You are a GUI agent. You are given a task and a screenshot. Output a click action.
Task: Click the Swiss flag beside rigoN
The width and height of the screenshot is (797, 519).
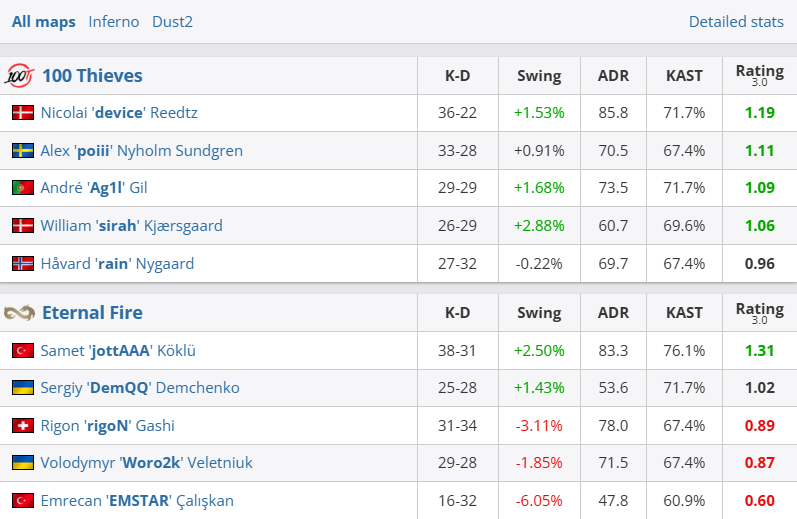22,426
